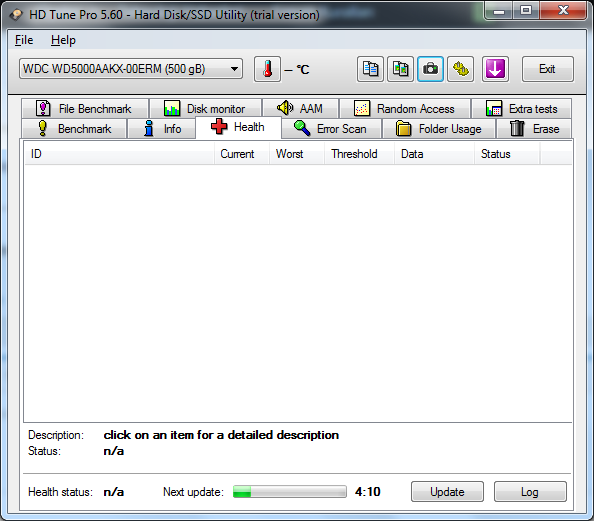The image size is (594, 521).
Task: Click the Next update progress bar
Action: click(289, 492)
